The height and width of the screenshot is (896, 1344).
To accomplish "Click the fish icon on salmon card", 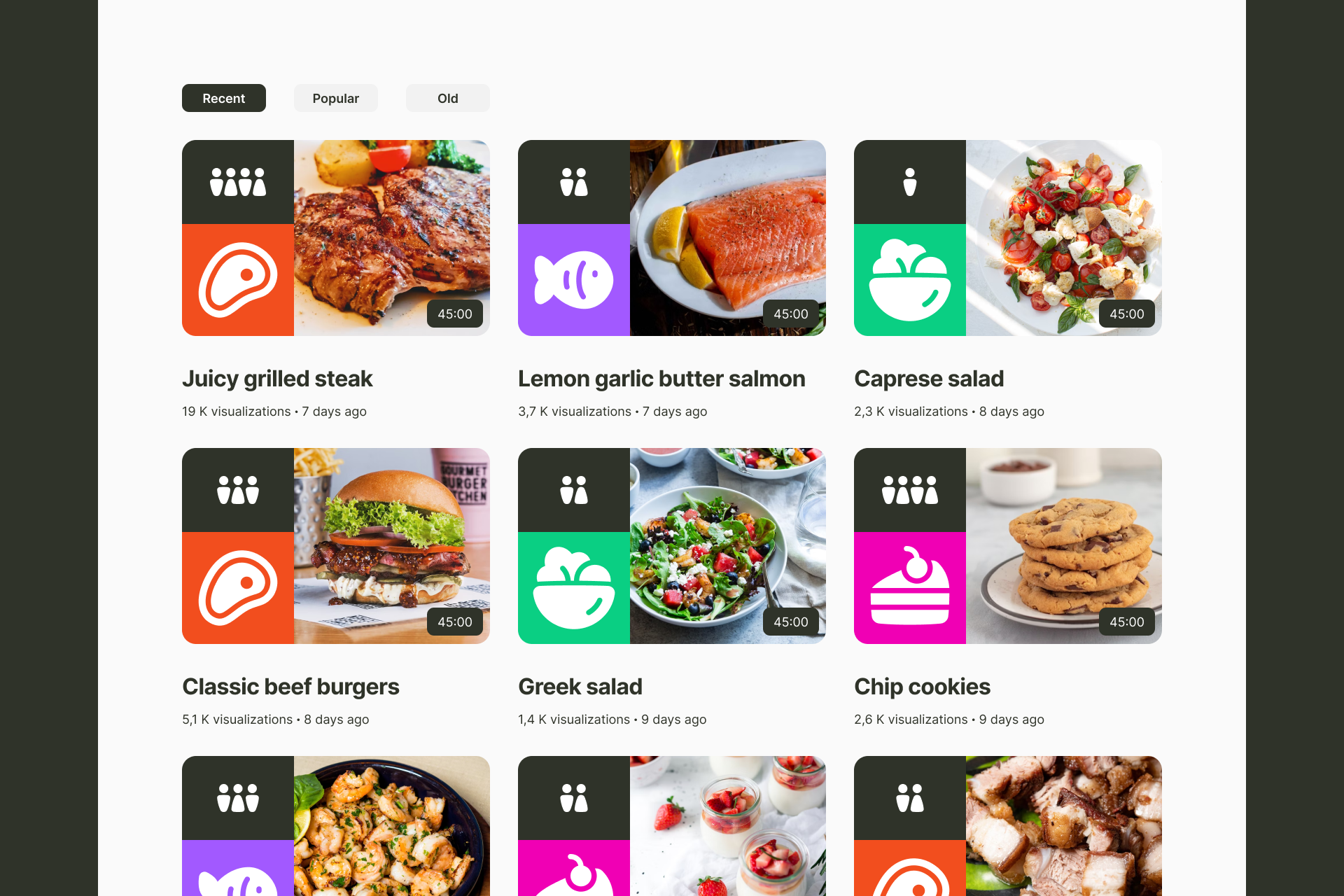I will [x=574, y=280].
